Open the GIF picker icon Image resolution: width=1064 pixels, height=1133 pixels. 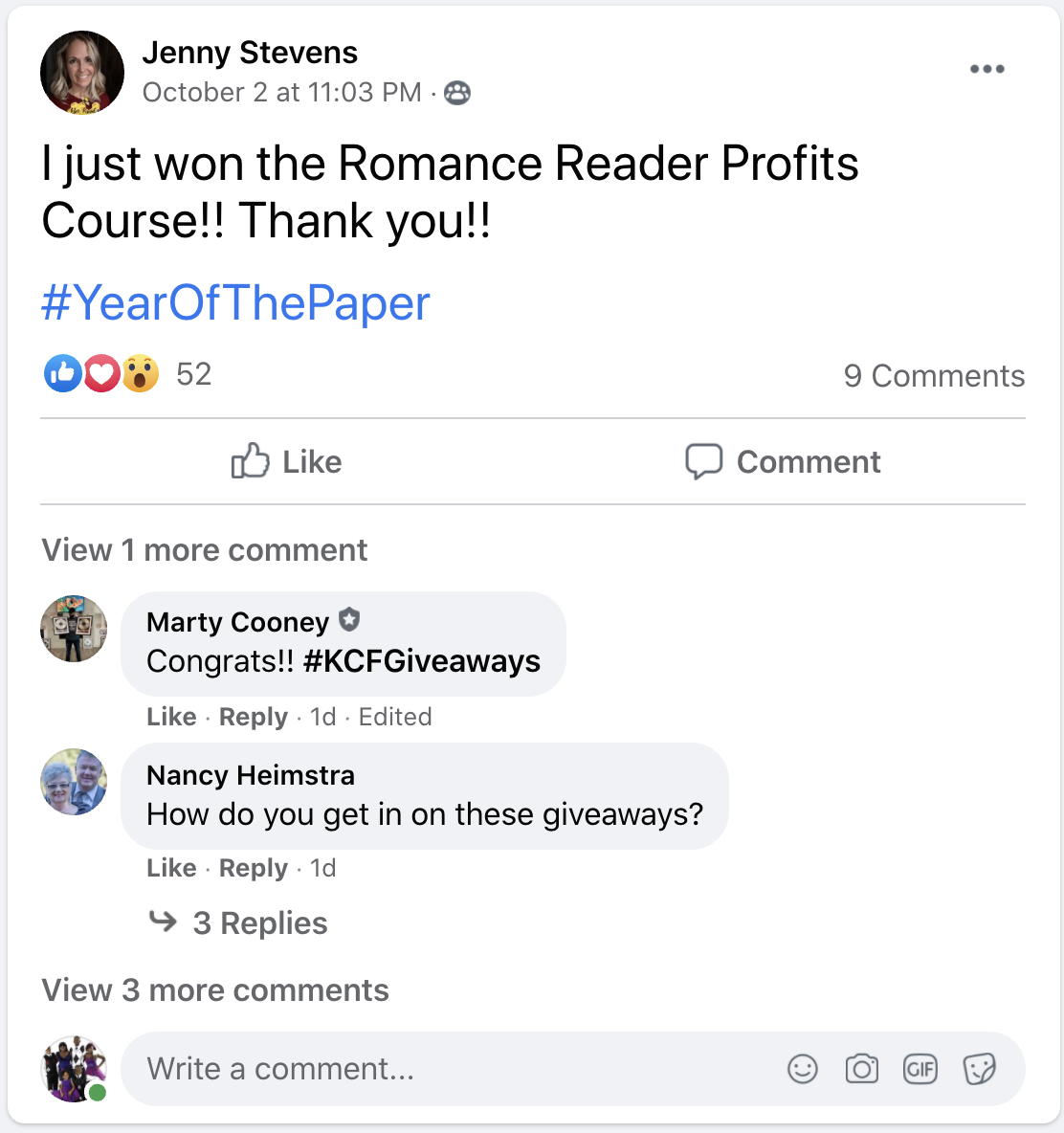tap(920, 1069)
